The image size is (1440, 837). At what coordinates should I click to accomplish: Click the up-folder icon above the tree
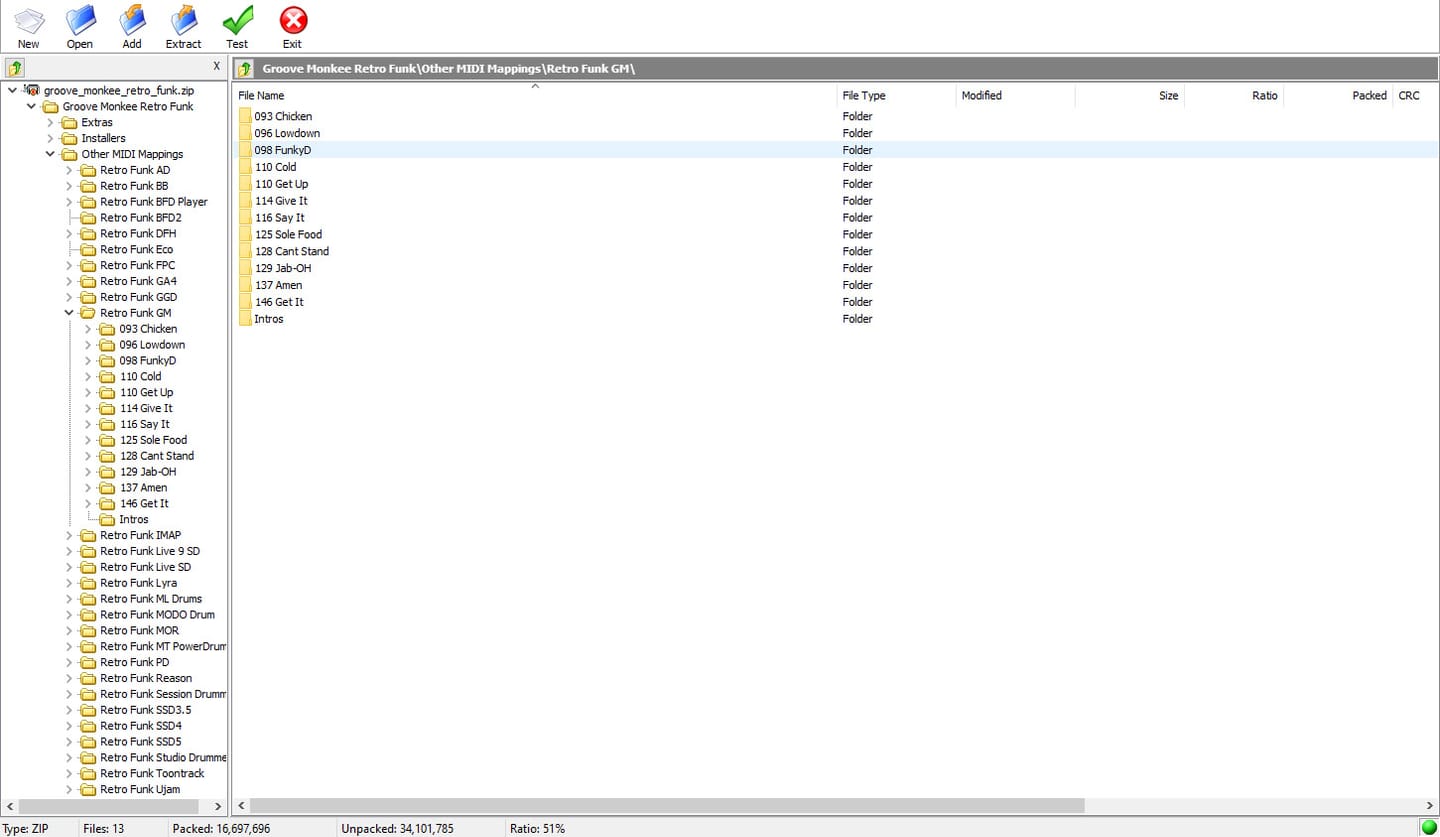click(x=15, y=68)
